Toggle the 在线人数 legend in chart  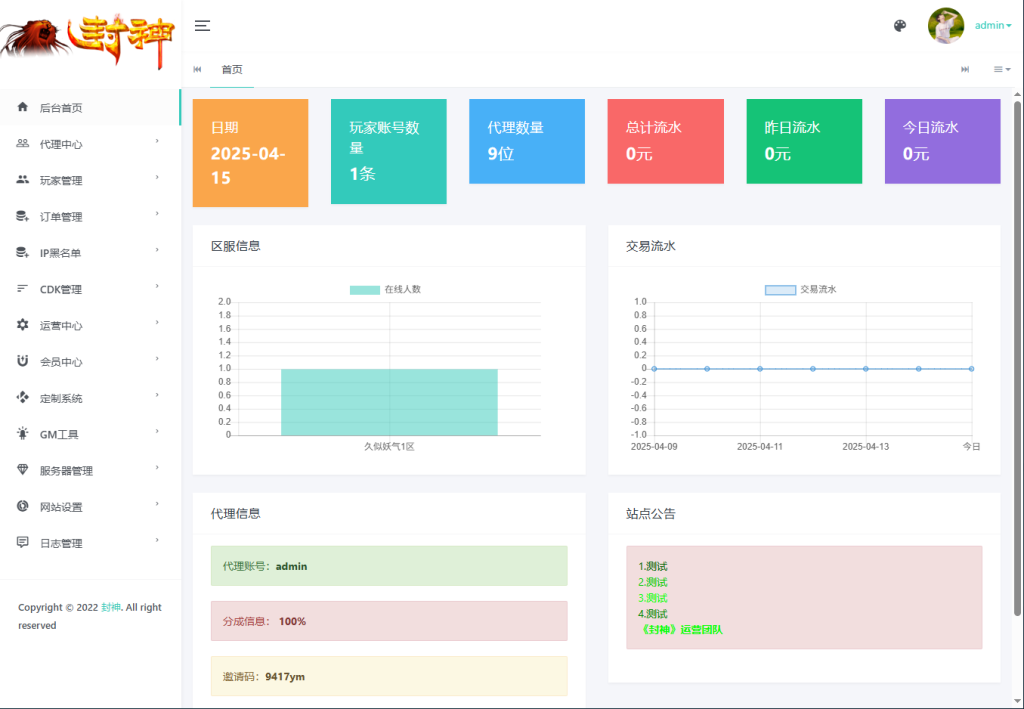point(385,290)
